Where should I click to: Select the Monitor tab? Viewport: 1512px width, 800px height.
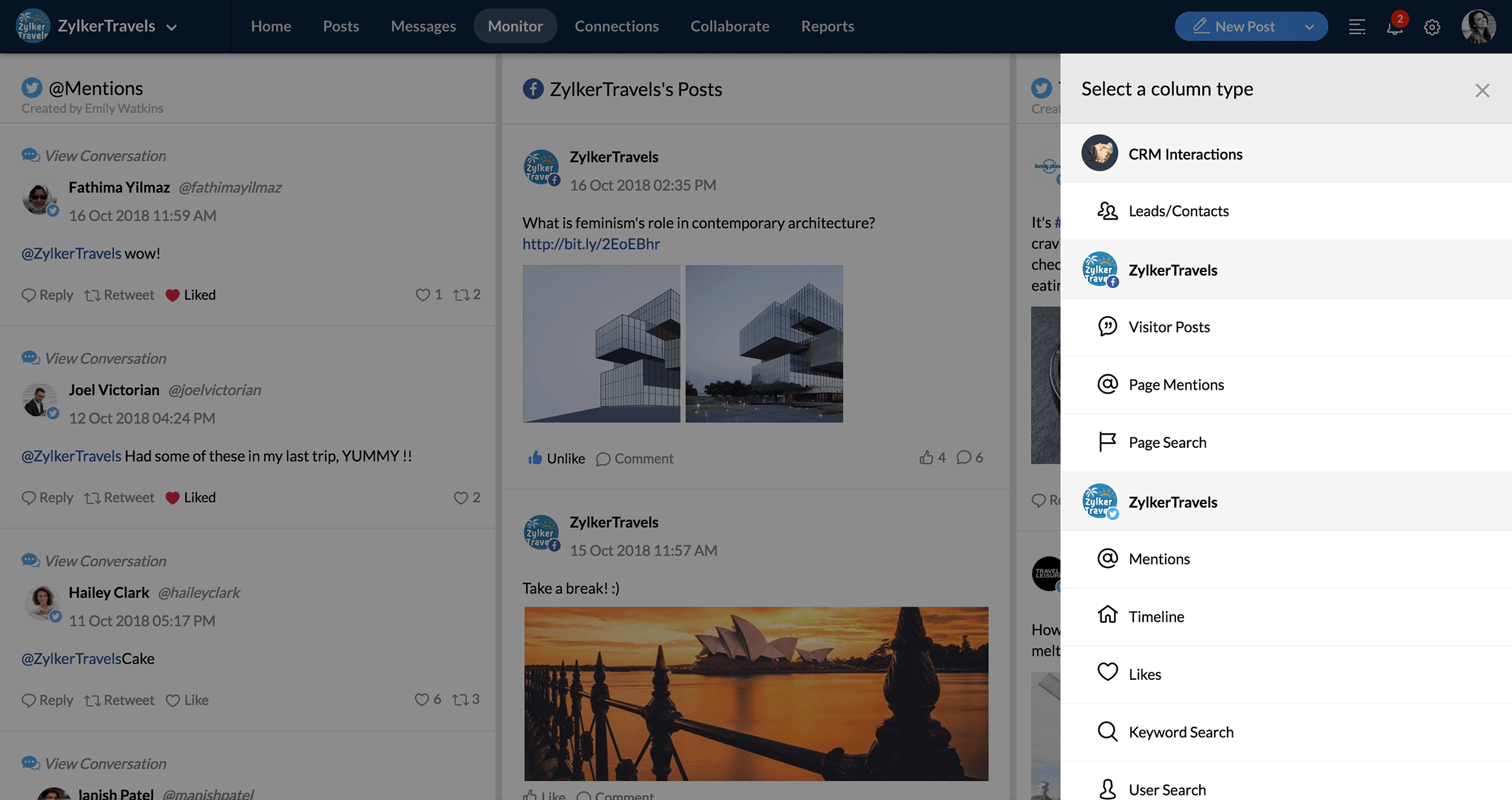coord(515,26)
